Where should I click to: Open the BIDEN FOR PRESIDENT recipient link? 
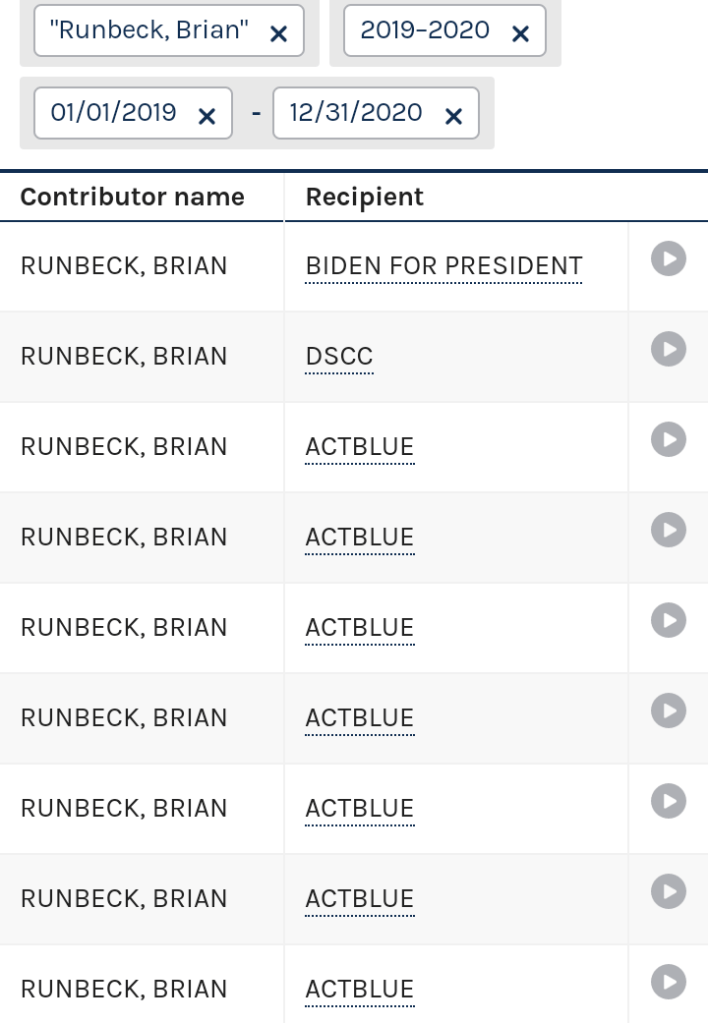coord(443,266)
